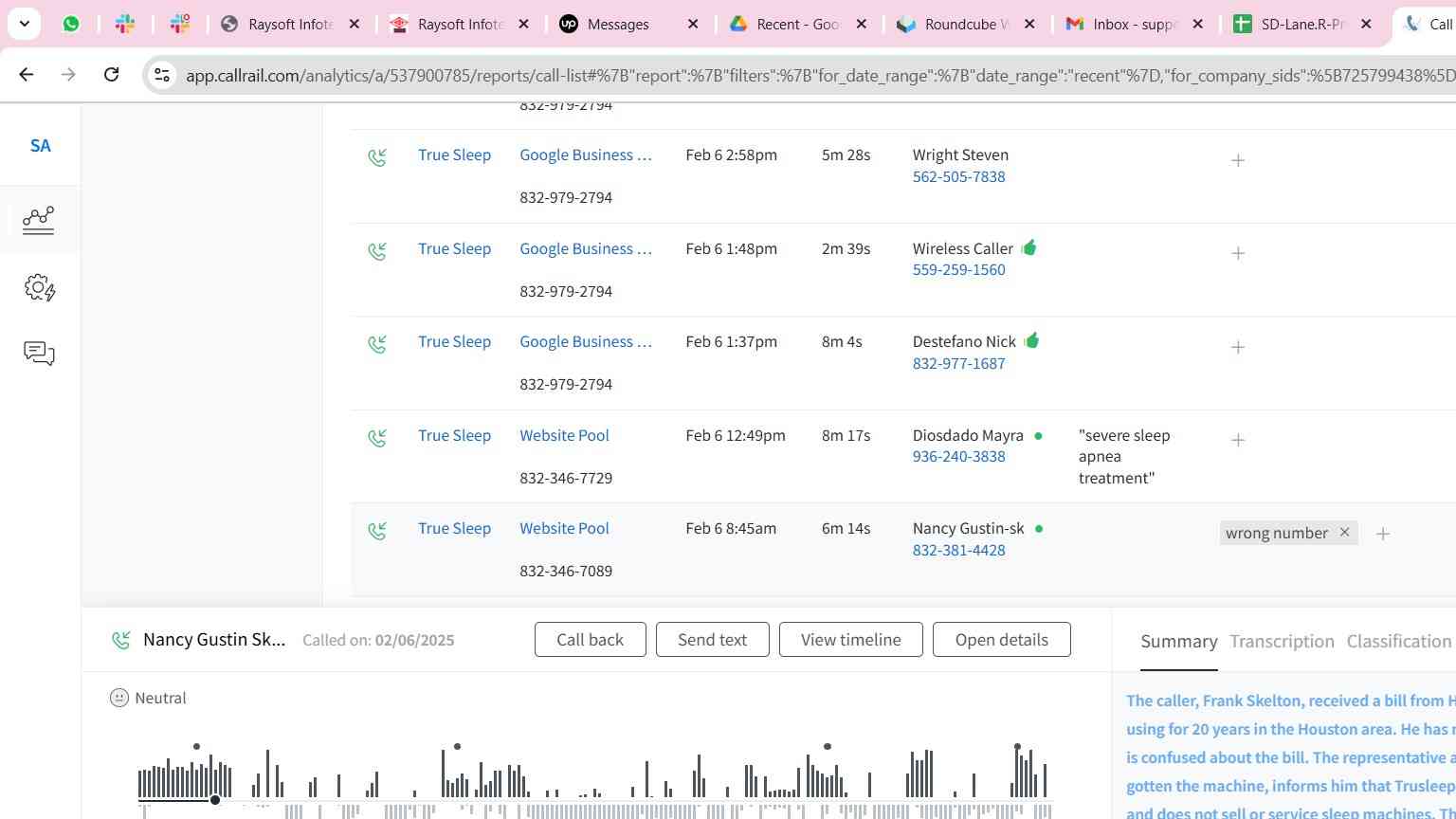1456x819 pixels.
Task: Click inbound call icon for Destefano Nick row
Action: click(377, 344)
